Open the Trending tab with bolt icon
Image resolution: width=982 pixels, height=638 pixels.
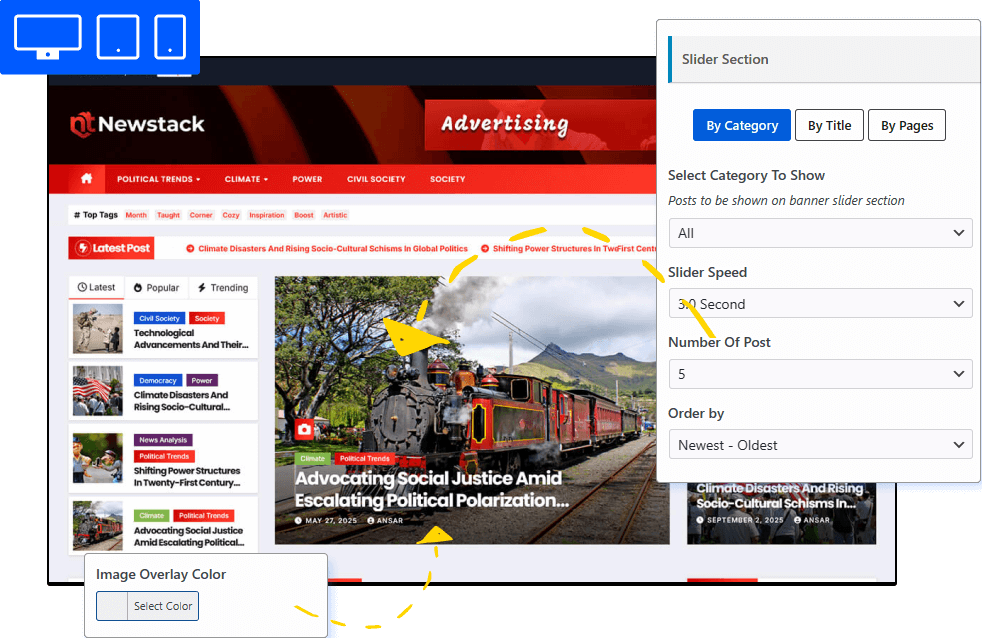click(x=224, y=287)
